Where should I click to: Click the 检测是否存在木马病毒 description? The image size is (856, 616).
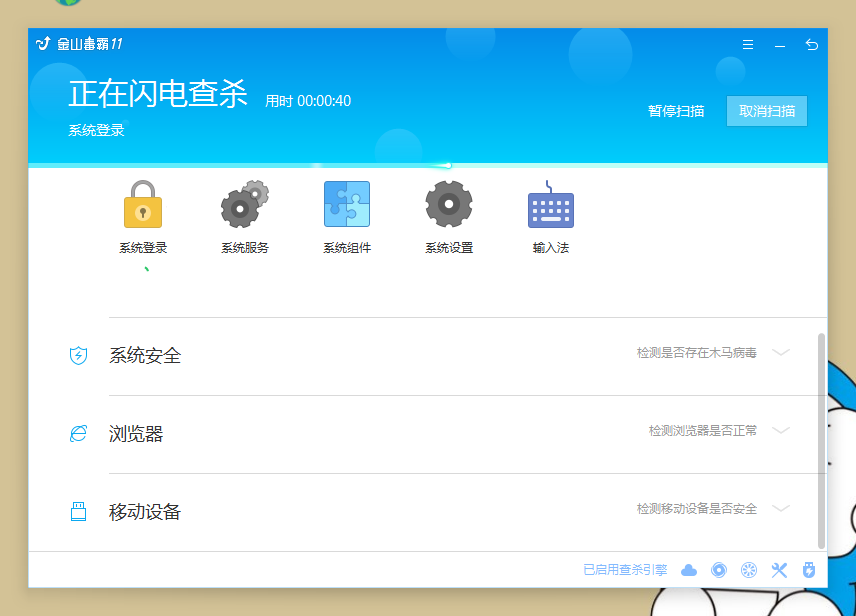coord(697,353)
